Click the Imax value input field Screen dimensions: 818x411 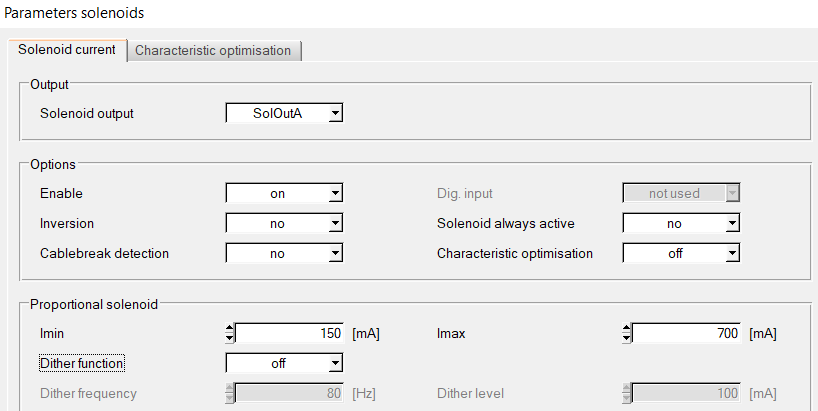686,333
